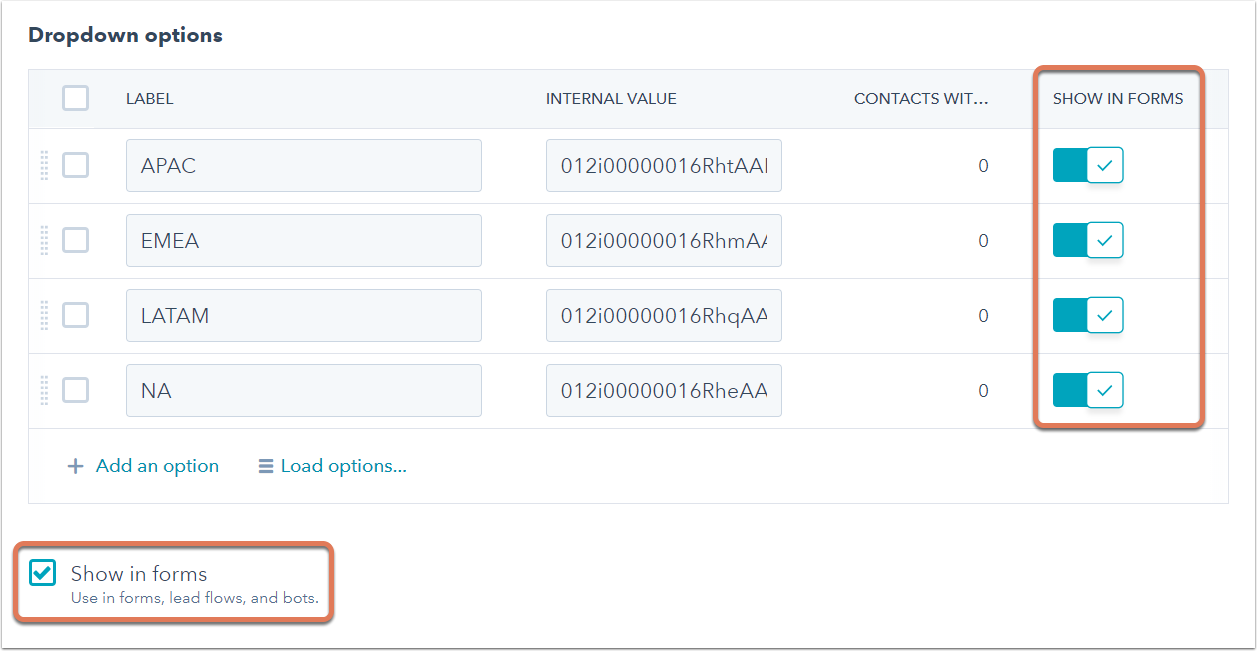The image size is (1257, 651).
Task: Click the drag handle beside NA row
Action: 44,391
